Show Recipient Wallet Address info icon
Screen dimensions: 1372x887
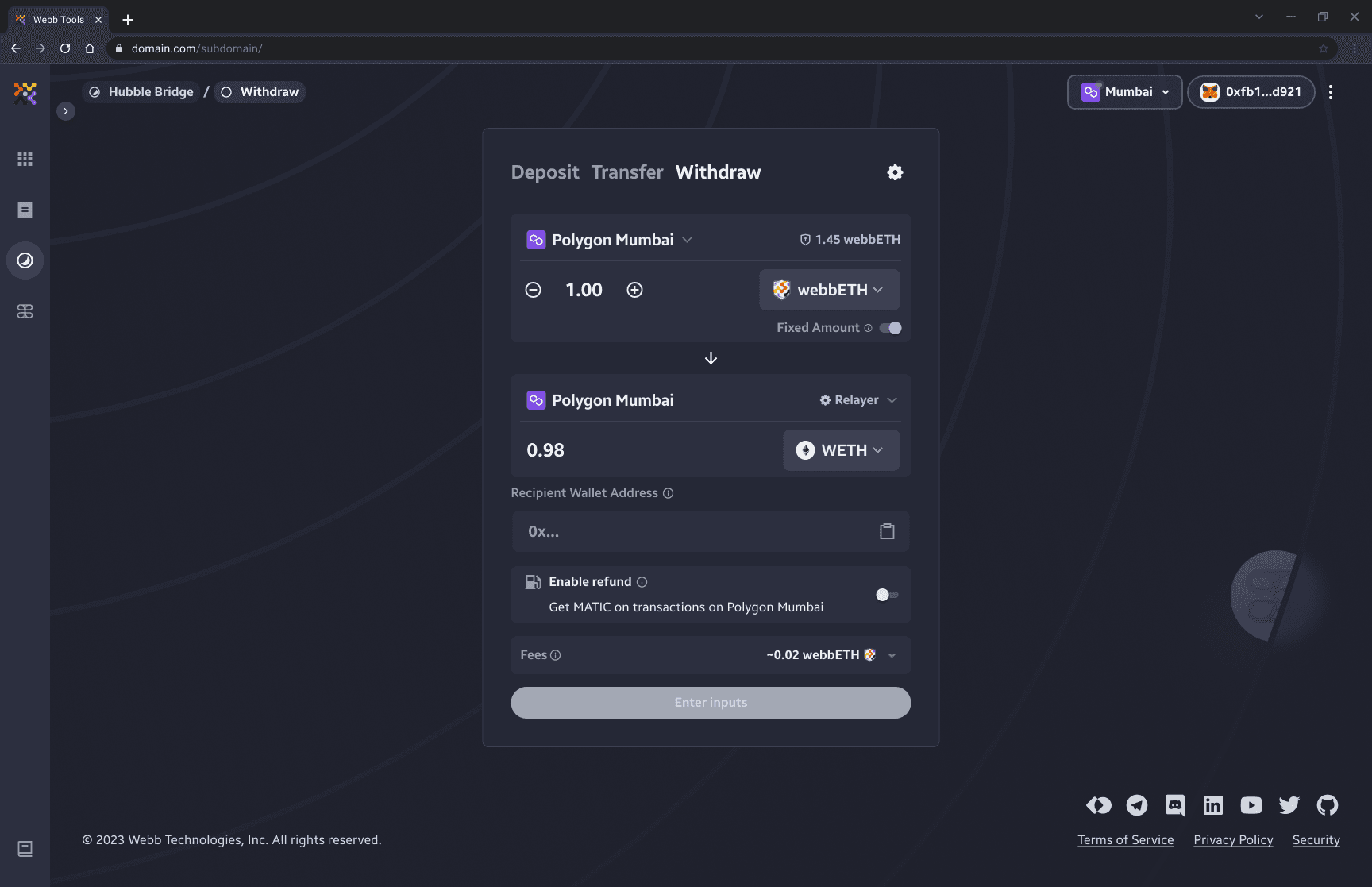(669, 493)
